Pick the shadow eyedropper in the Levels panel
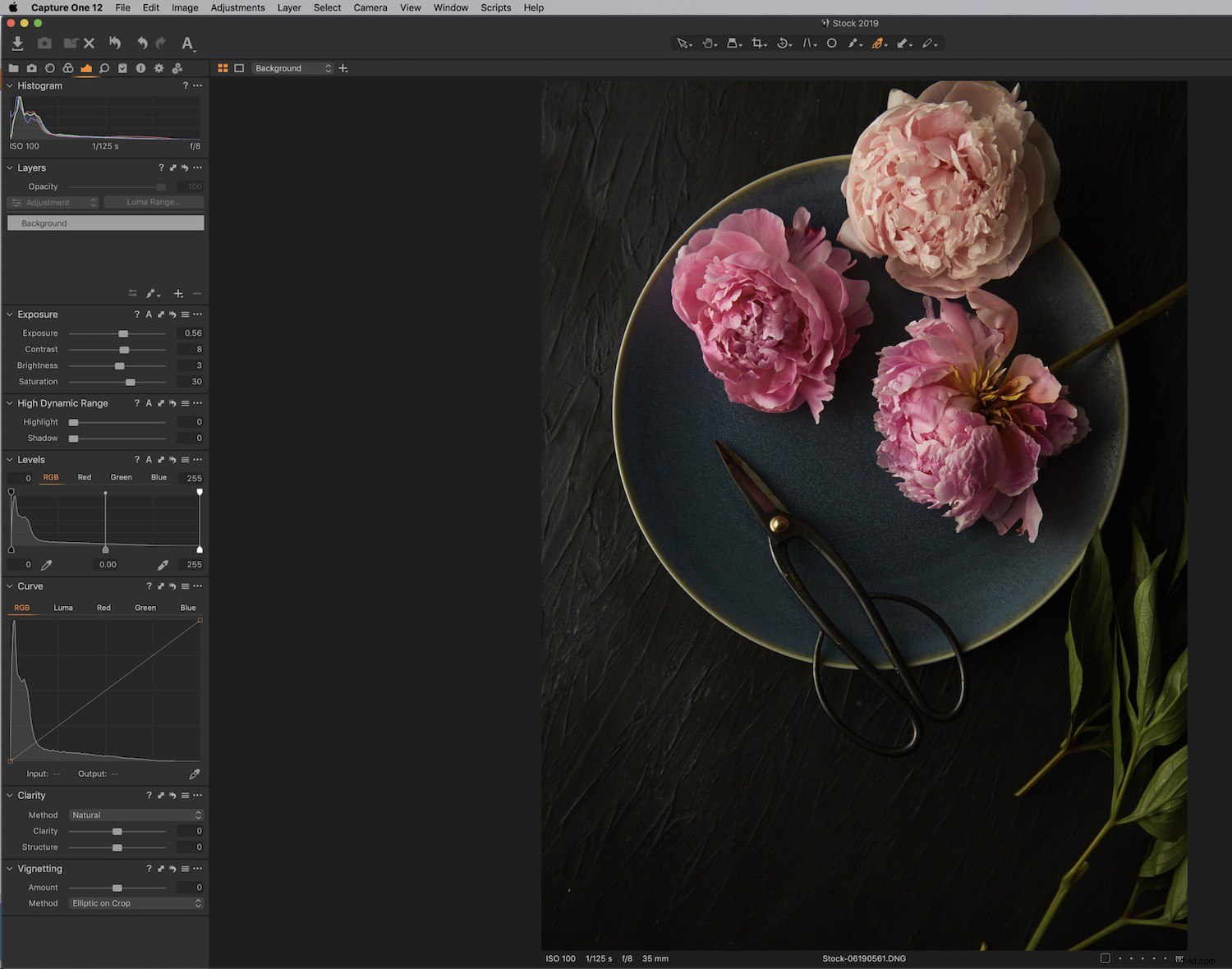This screenshot has height=969, width=1232. 47,564
